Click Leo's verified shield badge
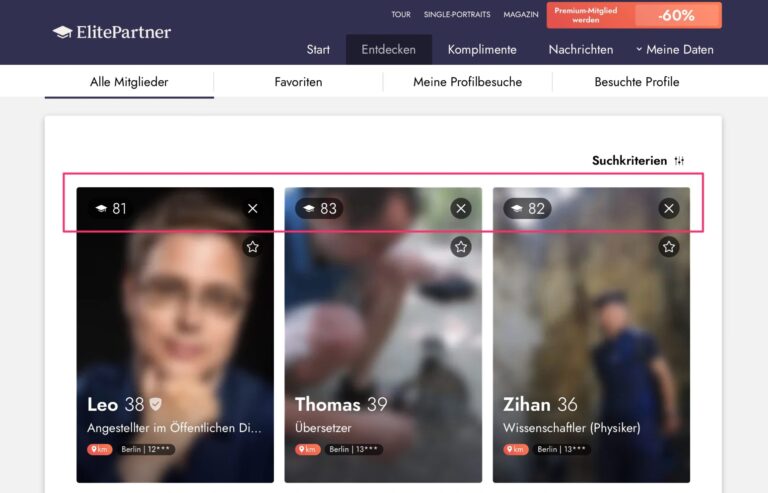 point(155,404)
